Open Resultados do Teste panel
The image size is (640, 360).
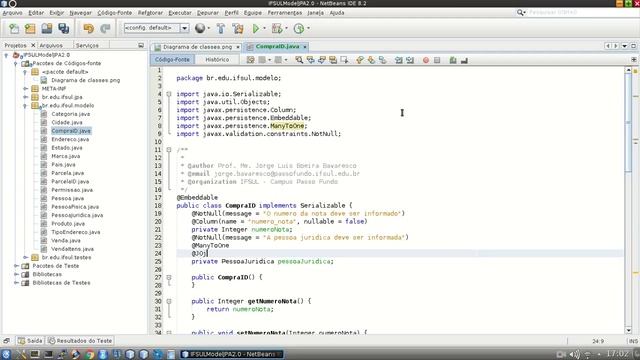tap(80, 340)
